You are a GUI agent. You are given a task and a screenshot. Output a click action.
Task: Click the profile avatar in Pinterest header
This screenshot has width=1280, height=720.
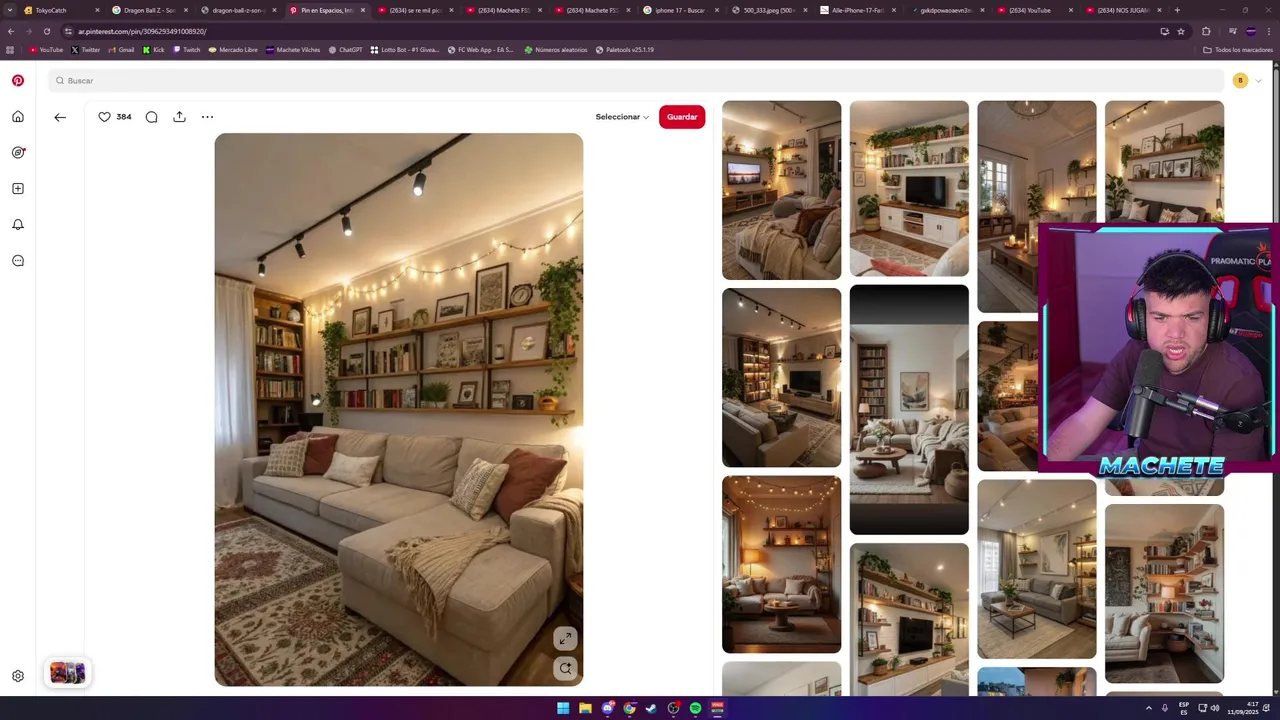click(1240, 81)
